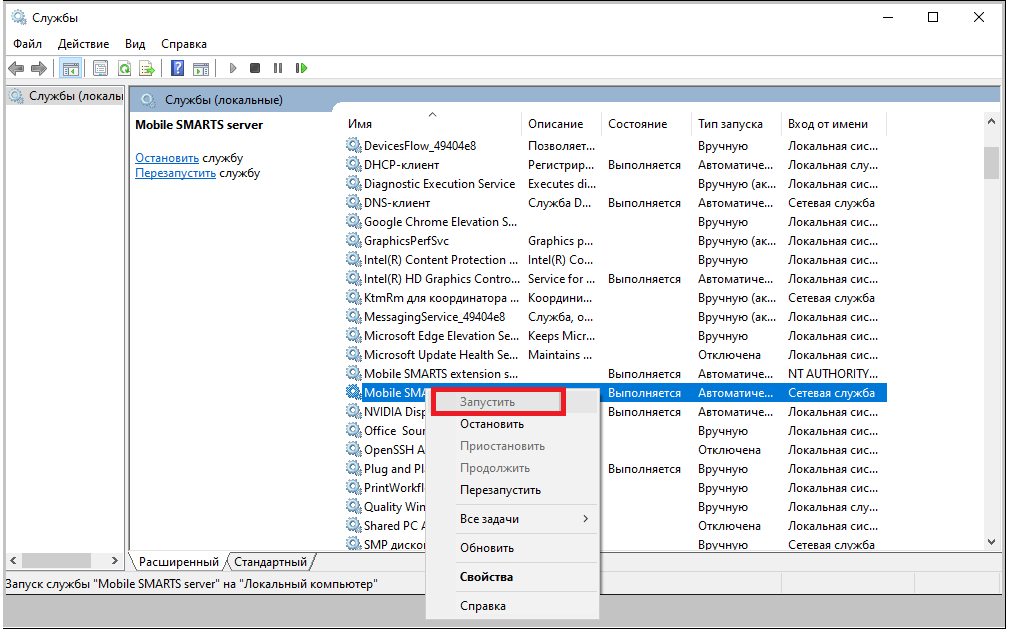Open the Вид menu

click(x=134, y=44)
